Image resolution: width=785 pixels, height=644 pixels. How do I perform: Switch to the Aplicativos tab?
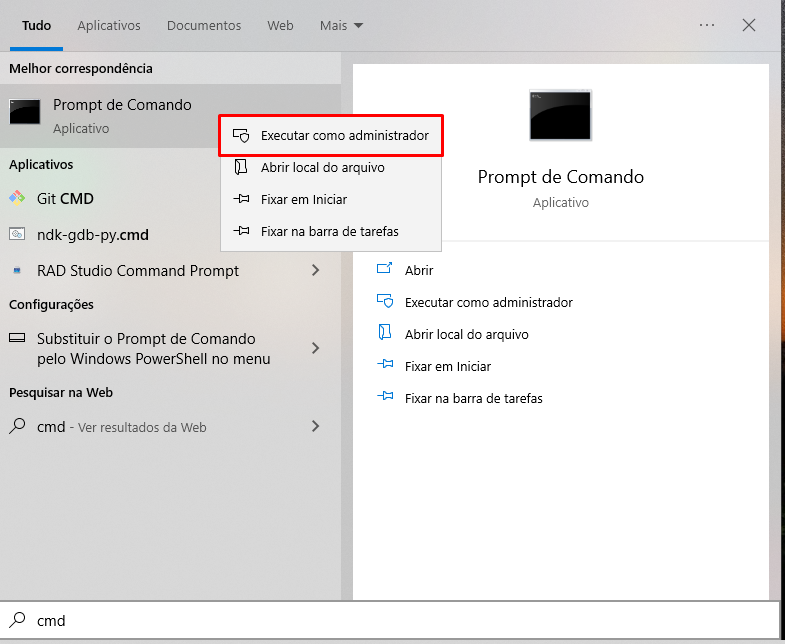[109, 26]
